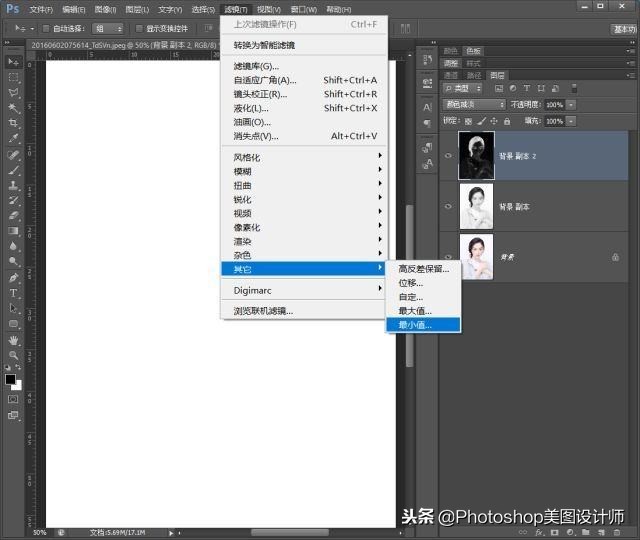Select the Rectangular Marquee tool
Screen dimensions: 640x540
pyautogui.click(x=13, y=77)
